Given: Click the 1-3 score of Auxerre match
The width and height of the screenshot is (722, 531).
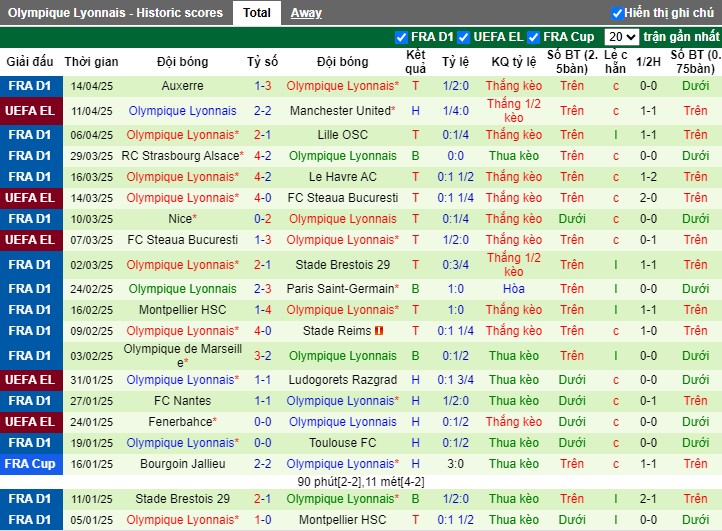Looking at the screenshot, I should tap(262, 86).
